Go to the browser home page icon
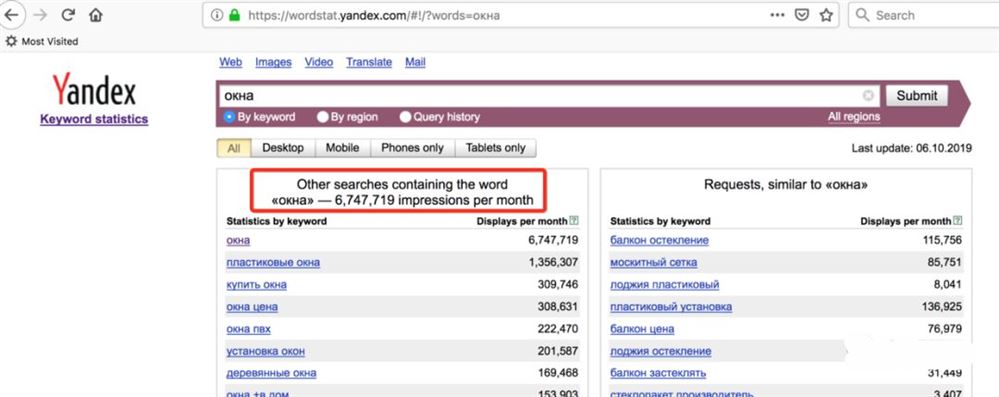This screenshot has height=397, width=999. point(96,15)
